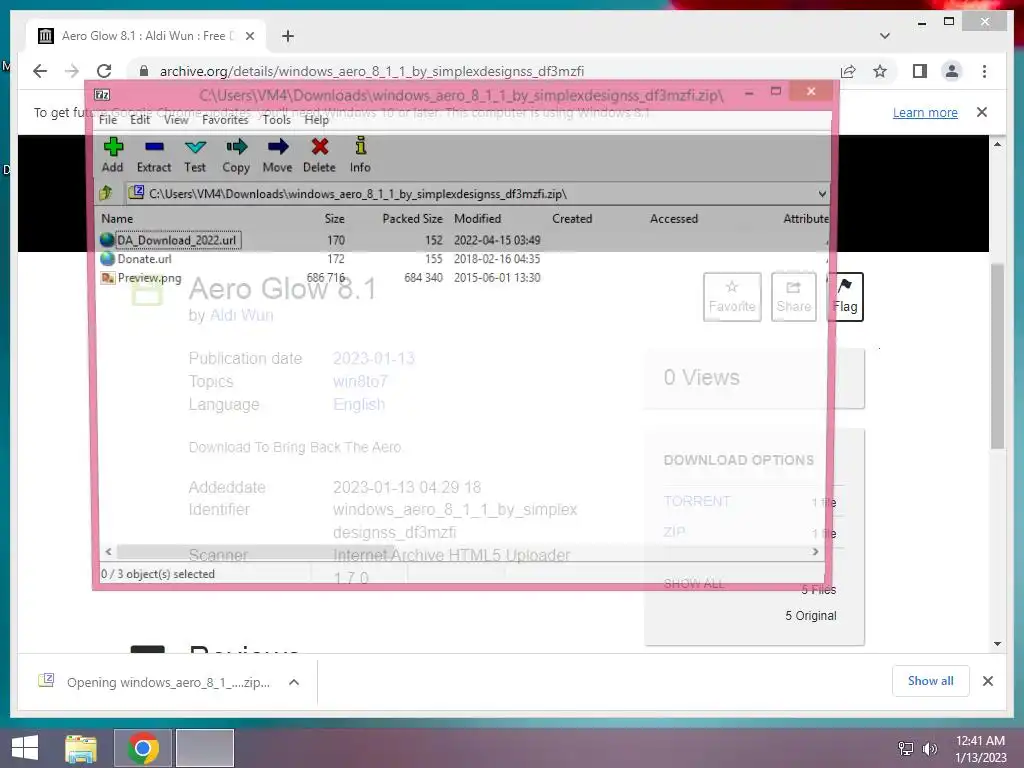1024x768 pixels.
Task: Click the share page icon in Chrome
Action: (848, 71)
